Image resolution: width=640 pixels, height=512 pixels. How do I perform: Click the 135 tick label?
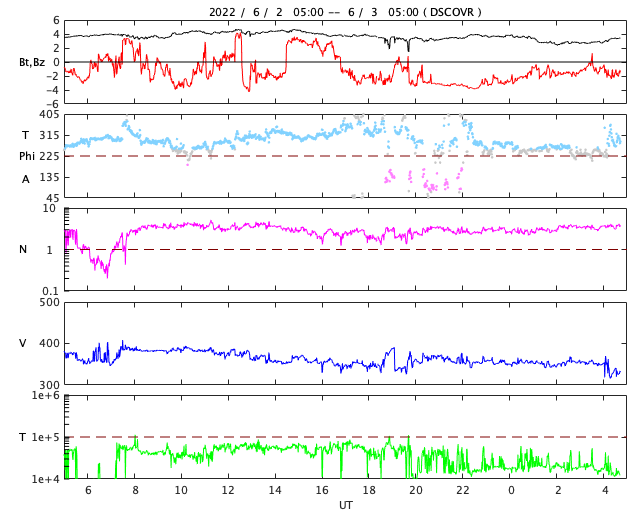[49, 178]
